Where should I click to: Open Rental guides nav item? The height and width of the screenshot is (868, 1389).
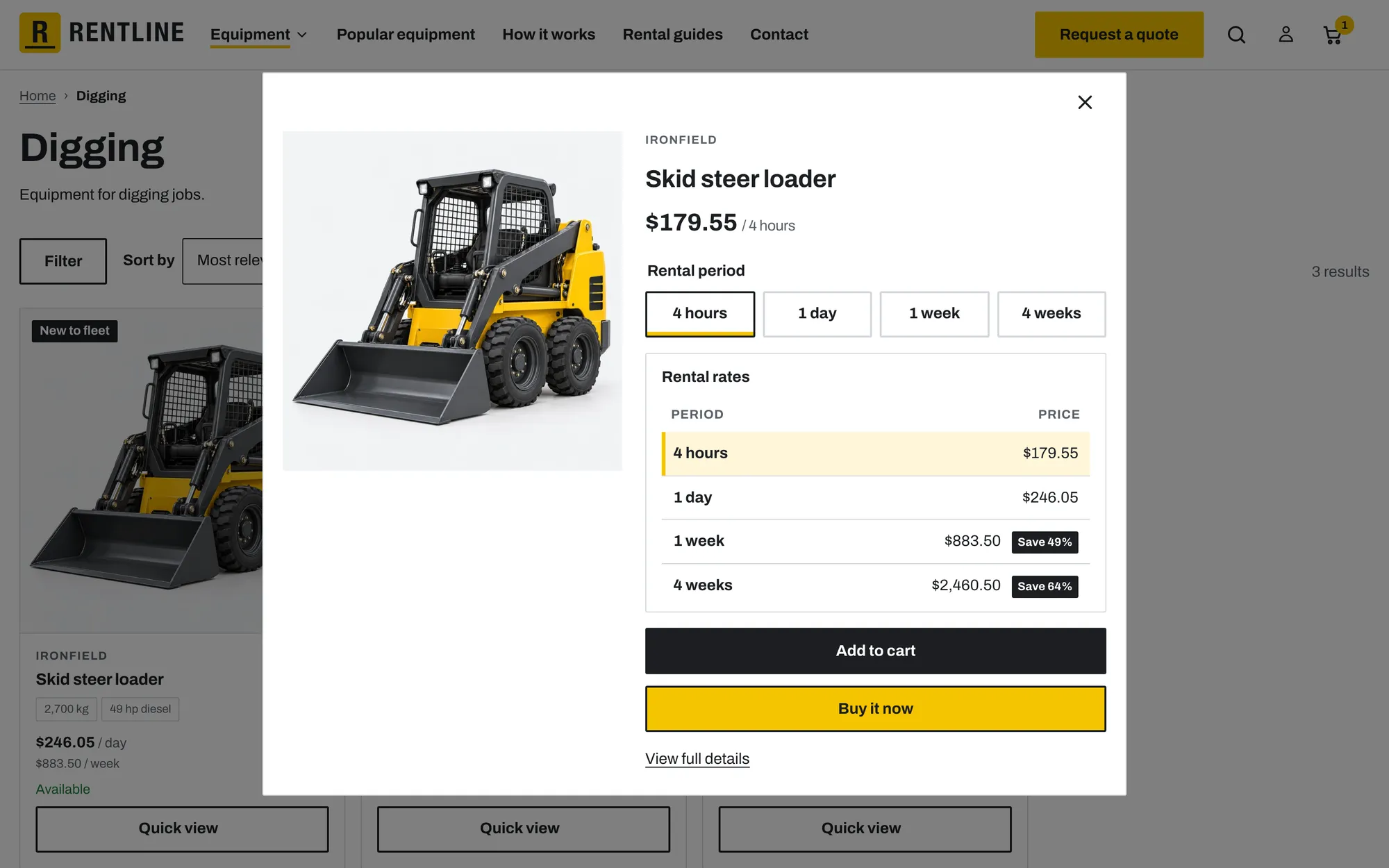click(672, 35)
